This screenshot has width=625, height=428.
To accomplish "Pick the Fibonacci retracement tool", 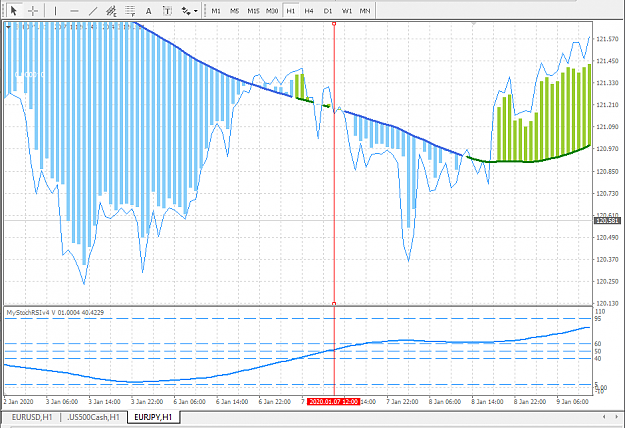I will click(x=130, y=11).
